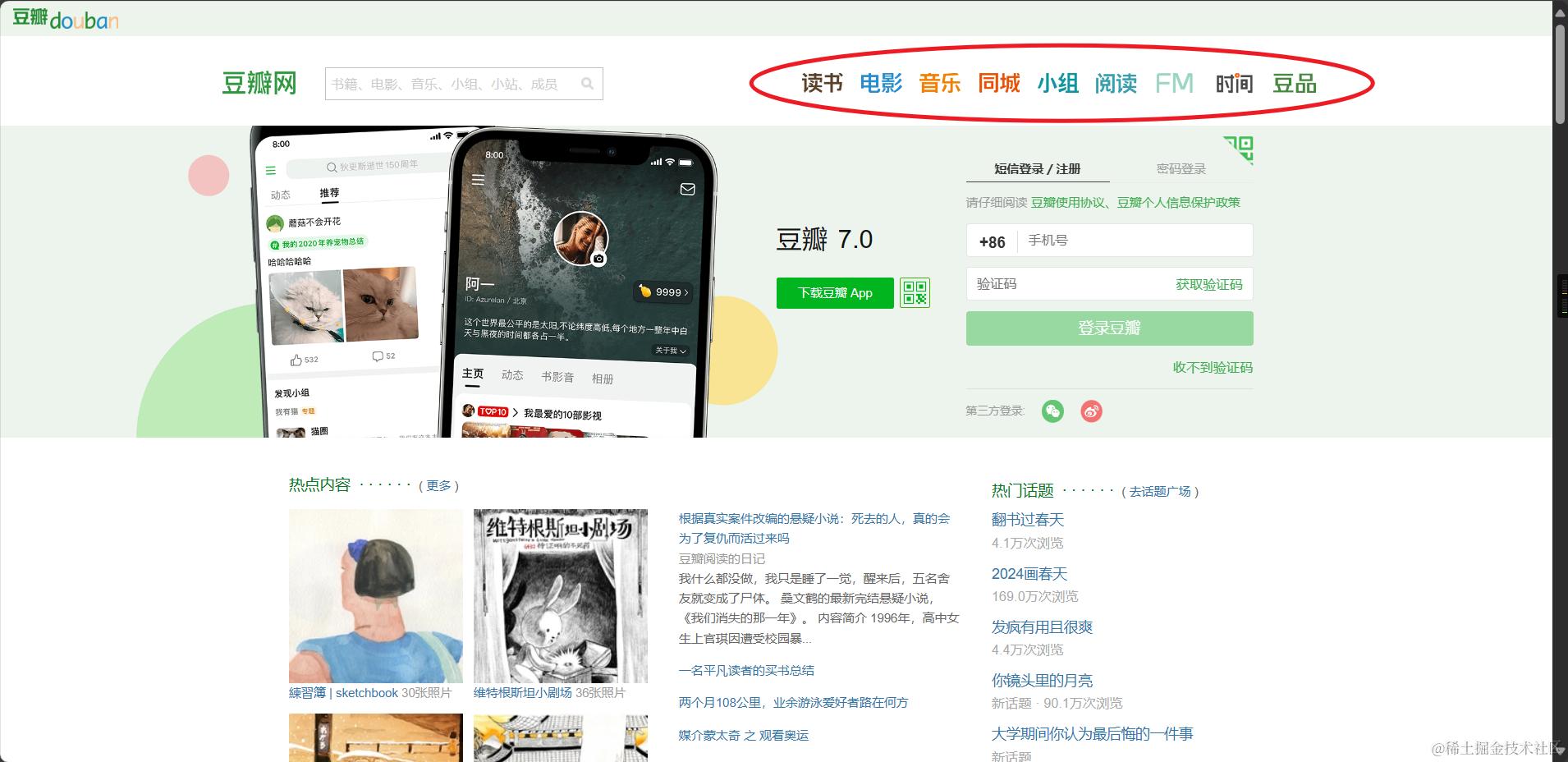This screenshot has height=762, width=1568.
Task: Click the 登录豆瓣 button
Action: pyautogui.click(x=1110, y=328)
